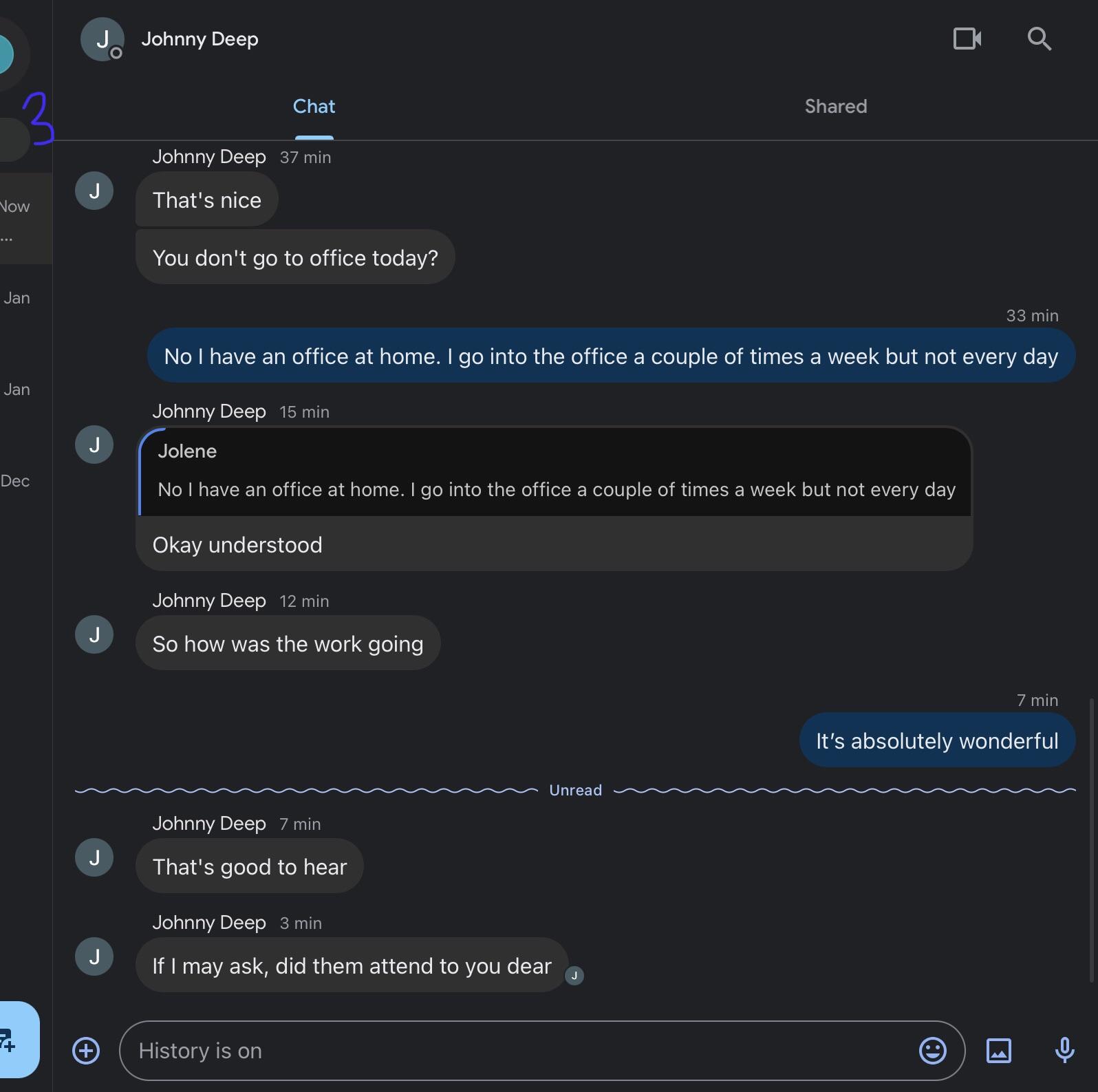The image size is (1098, 1092).
Task: Start a video call with Johnny Deep
Action: 967,39
